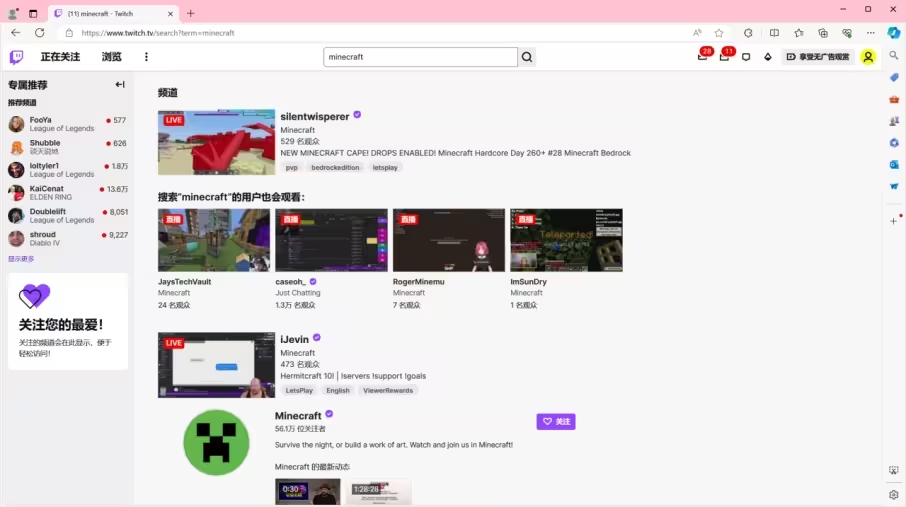Open FooYa in recommended channels
The width and height of the screenshot is (906, 507).
pos(68,124)
